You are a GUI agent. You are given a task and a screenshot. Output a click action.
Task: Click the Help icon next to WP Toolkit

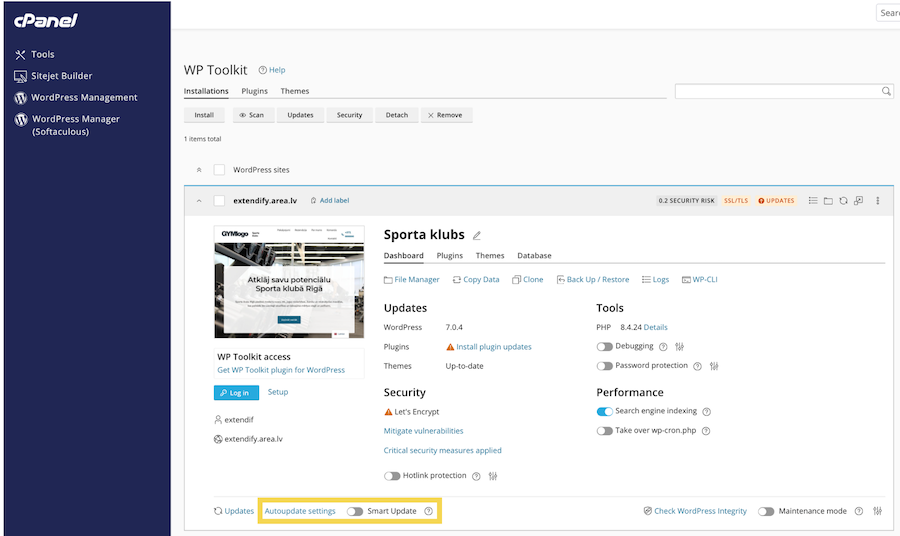262,70
